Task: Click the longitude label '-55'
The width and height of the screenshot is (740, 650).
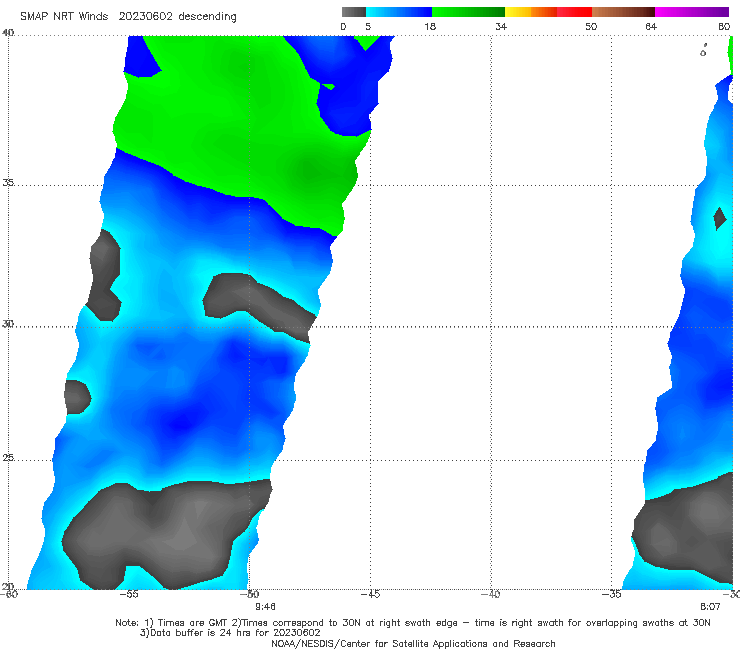Action: click(129, 594)
